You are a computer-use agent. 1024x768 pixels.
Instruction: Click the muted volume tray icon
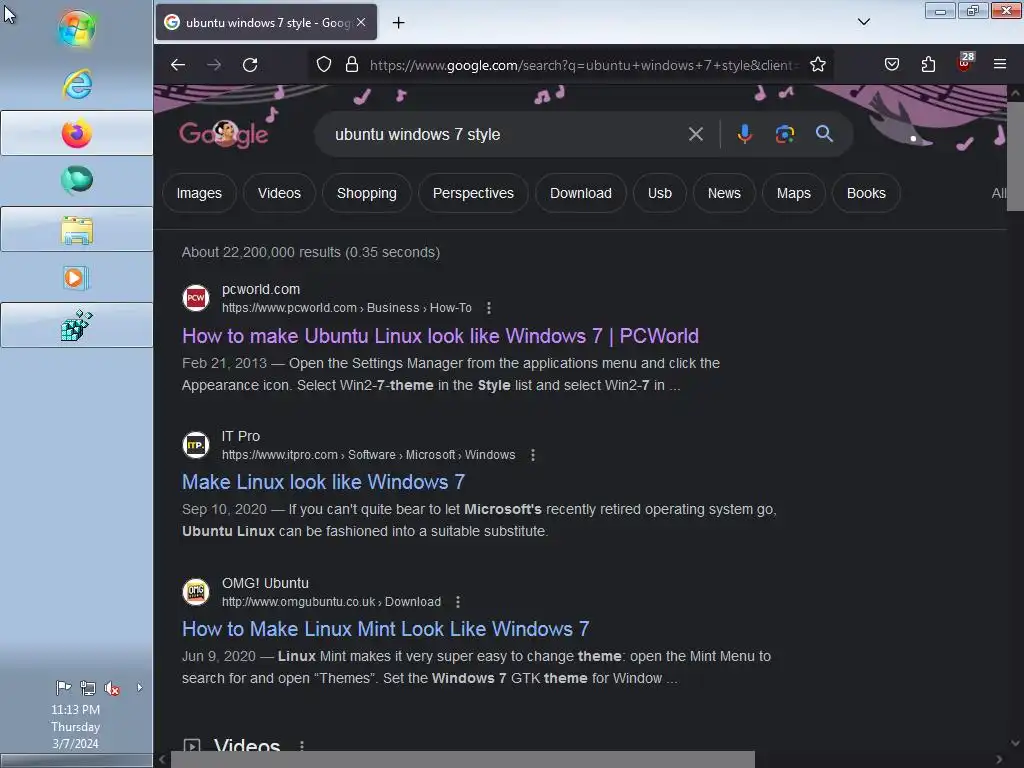point(112,688)
